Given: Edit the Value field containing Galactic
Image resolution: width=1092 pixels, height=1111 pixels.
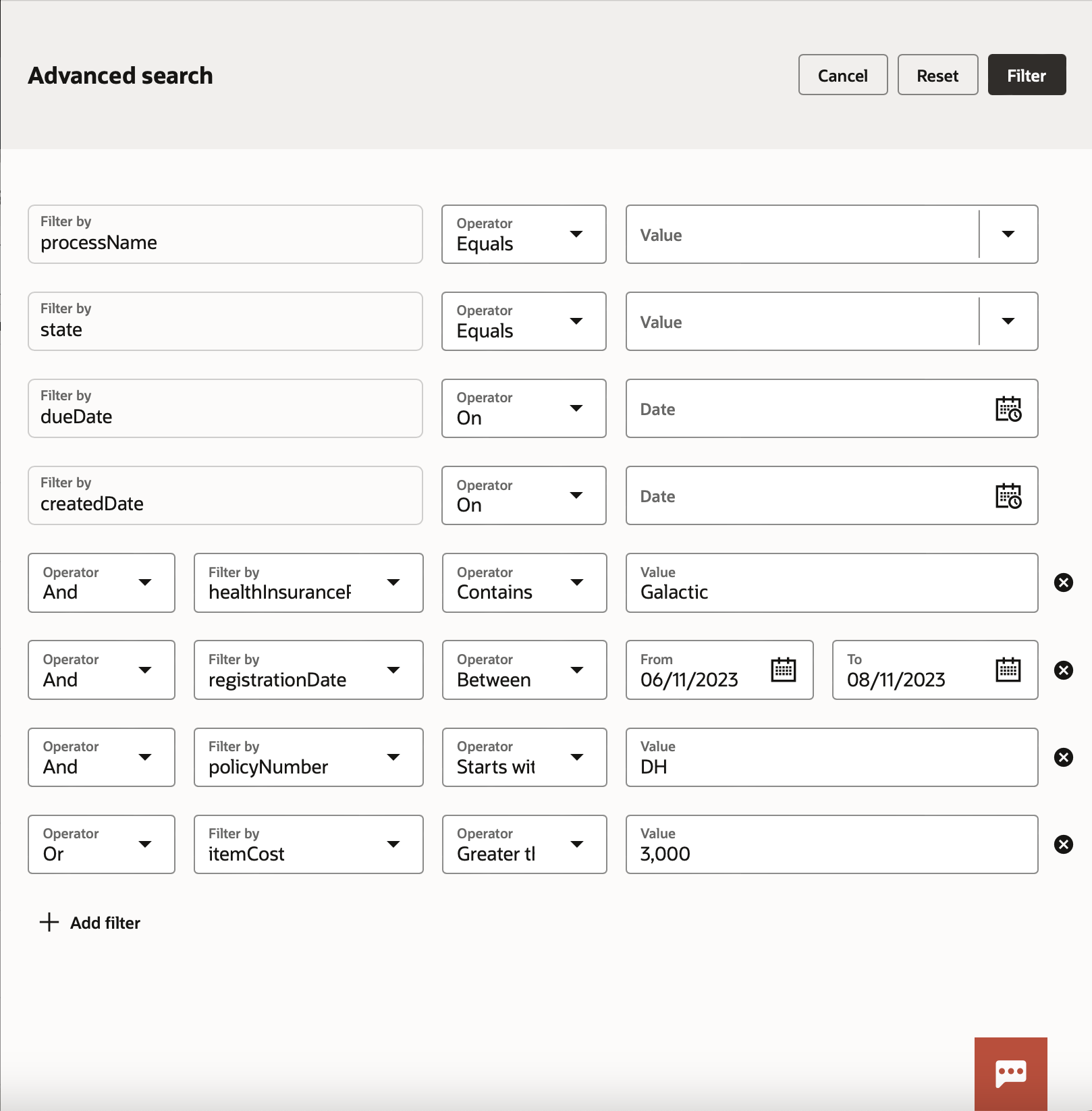Looking at the screenshot, I should [x=831, y=591].
